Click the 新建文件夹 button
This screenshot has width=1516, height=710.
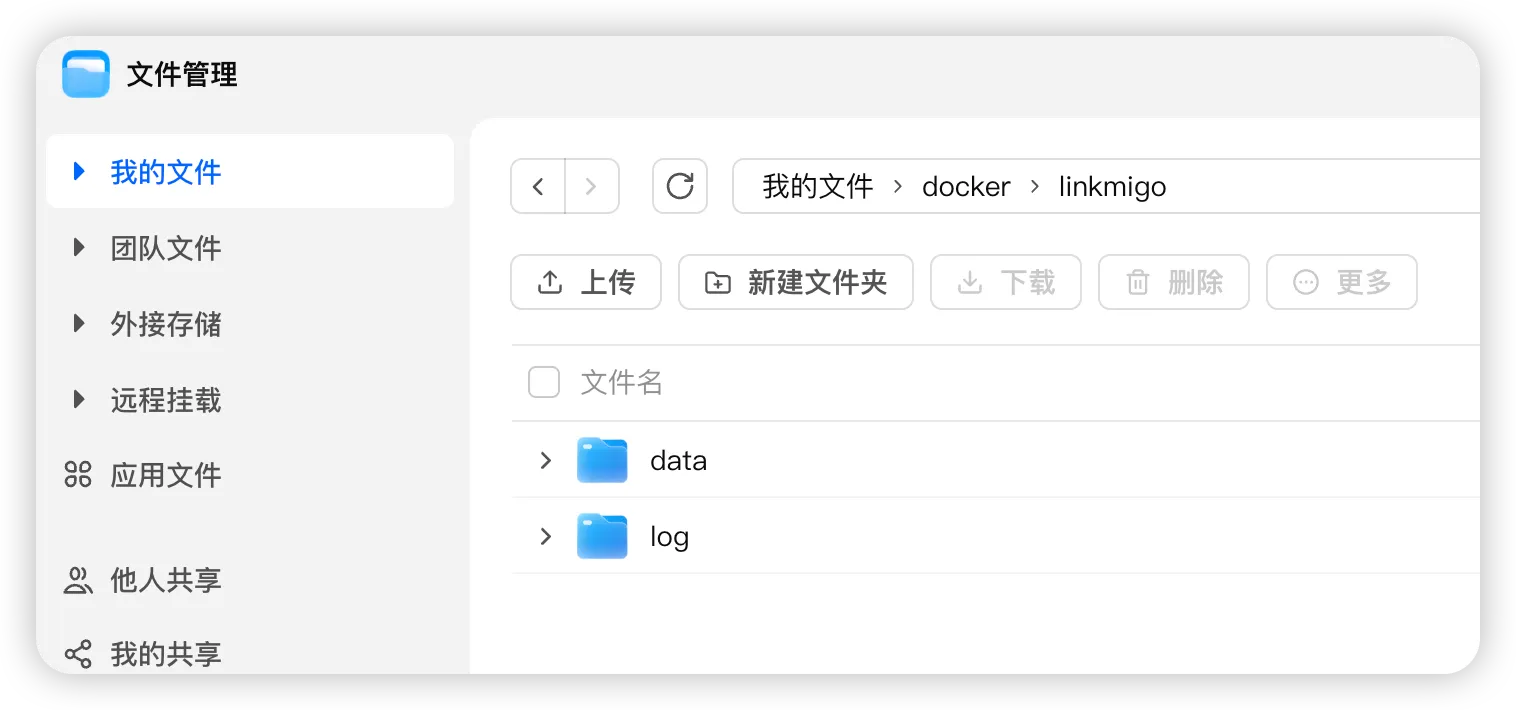click(796, 282)
